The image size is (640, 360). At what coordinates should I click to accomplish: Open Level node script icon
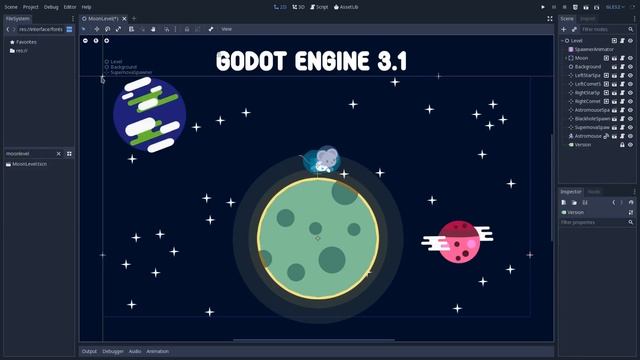pos(622,41)
